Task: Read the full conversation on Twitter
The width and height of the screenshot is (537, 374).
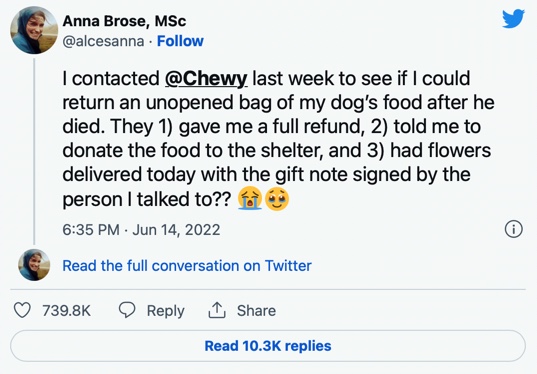Action: 187,266
